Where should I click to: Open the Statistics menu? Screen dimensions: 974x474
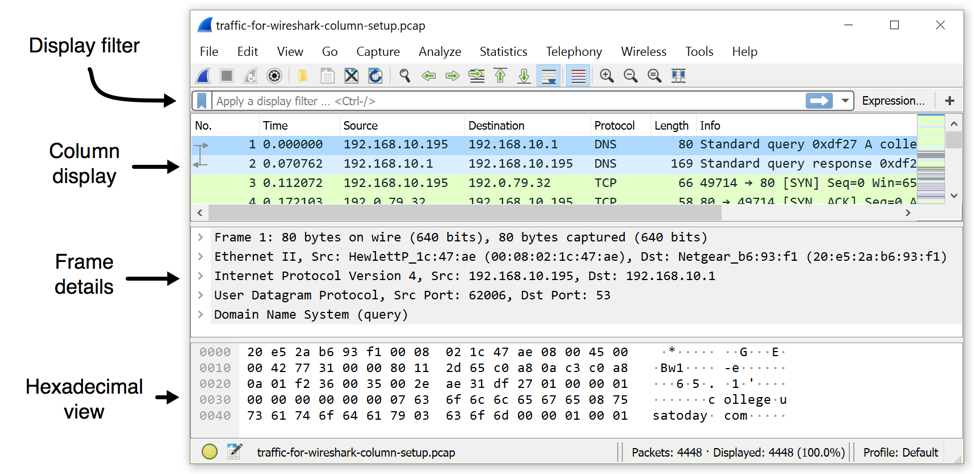pos(503,52)
